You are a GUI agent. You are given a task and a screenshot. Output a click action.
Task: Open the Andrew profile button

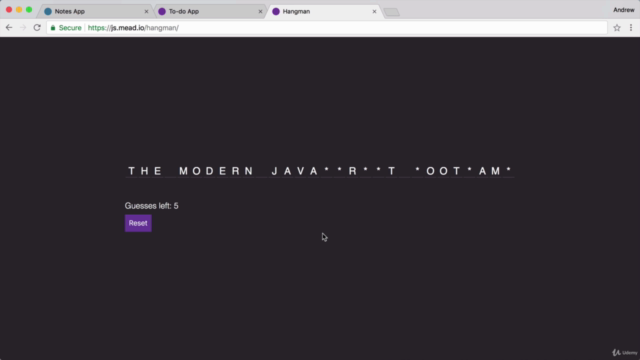click(623, 10)
